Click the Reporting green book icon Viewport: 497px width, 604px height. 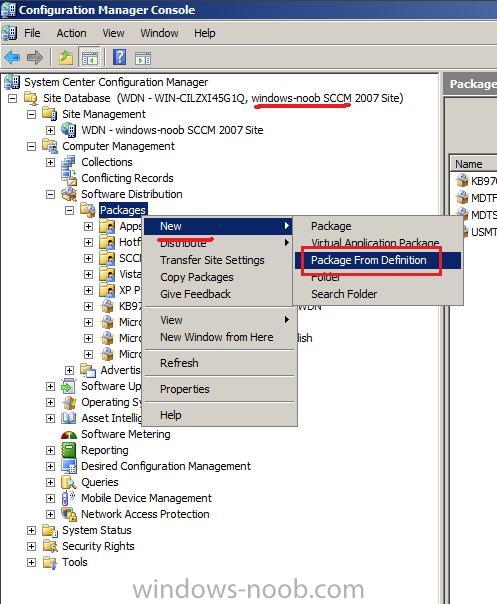(69, 450)
